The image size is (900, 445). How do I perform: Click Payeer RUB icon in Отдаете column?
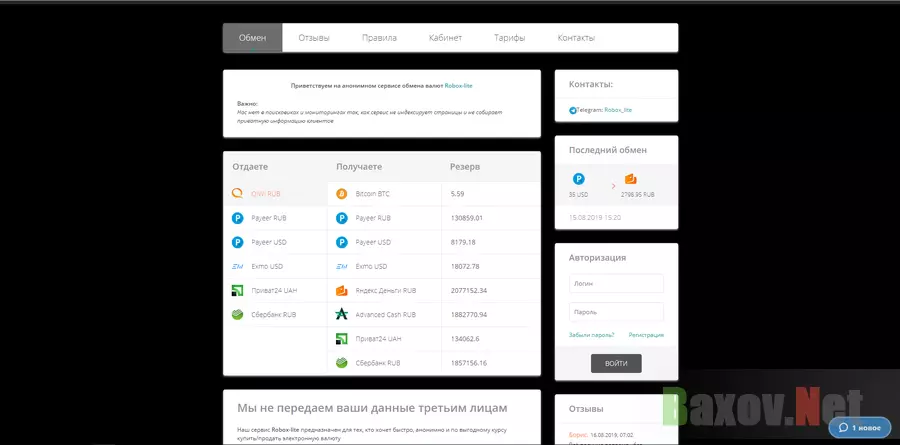pyautogui.click(x=237, y=218)
